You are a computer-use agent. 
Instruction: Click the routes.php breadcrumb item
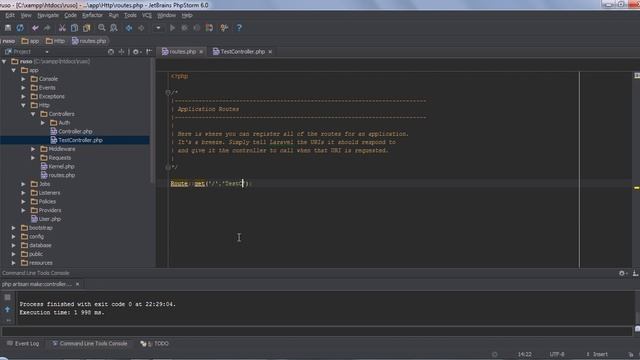point(89,41)
